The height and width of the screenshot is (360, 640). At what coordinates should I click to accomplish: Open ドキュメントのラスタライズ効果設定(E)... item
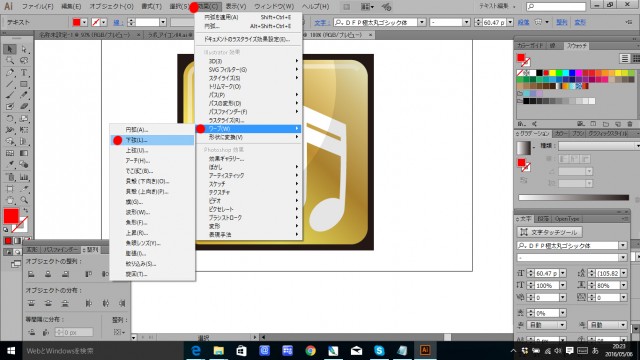click(249, 39)
